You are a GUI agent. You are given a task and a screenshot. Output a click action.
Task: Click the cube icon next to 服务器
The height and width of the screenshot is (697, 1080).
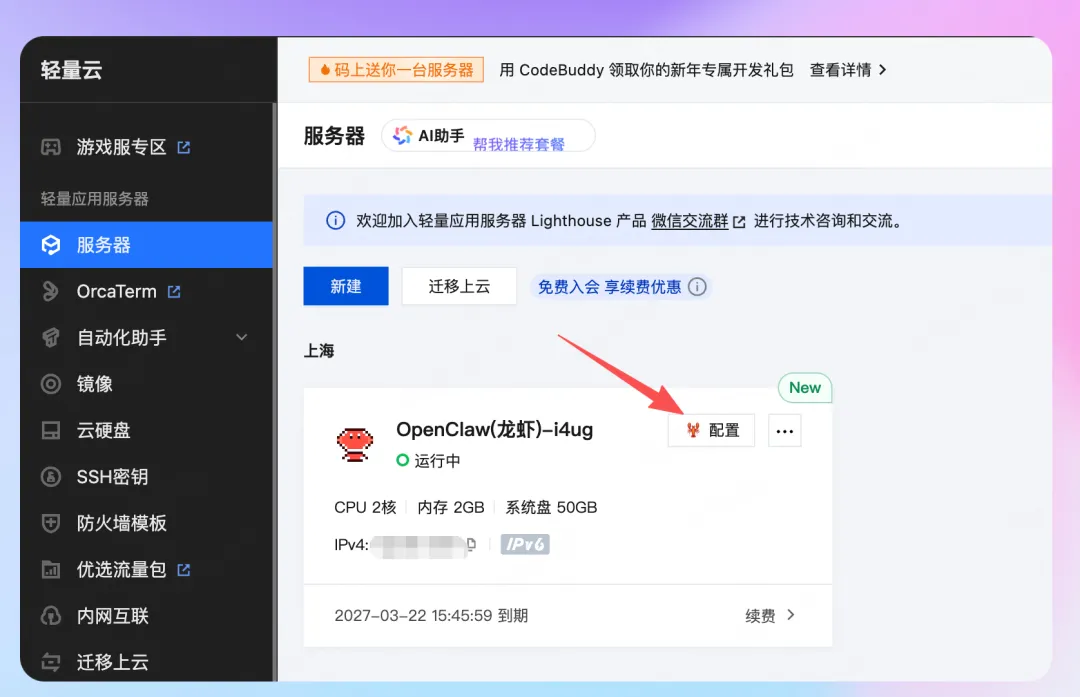(51, 245)
